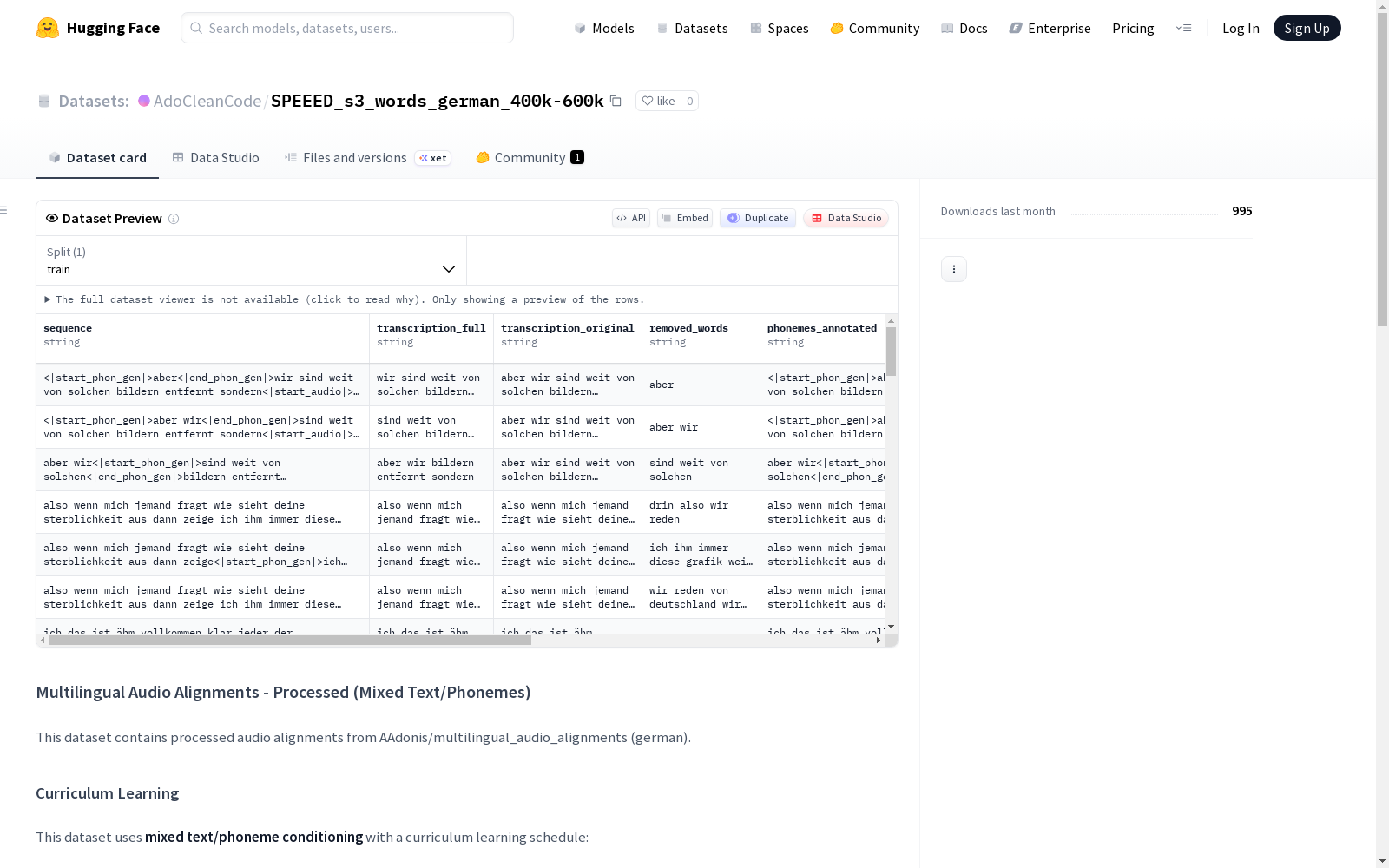The width and height of the screenshot is (1389, 868).
Task: Open the Spaces nav item
Action: [780, 28]
